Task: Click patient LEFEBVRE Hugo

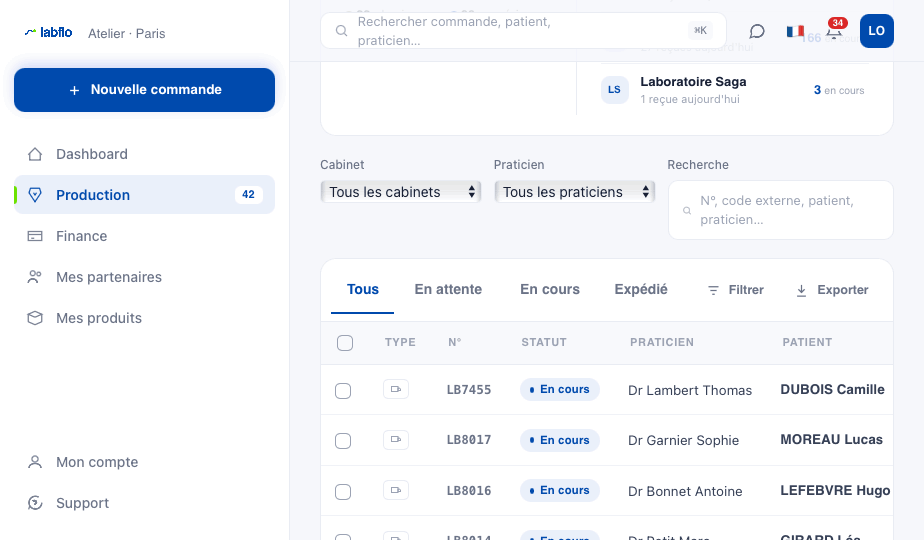Action: 836,490
